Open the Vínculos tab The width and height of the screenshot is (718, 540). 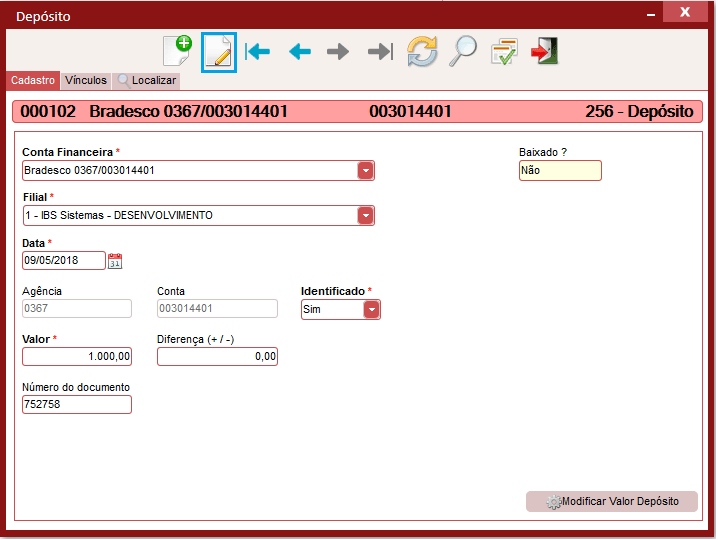[x=86, y=80]
